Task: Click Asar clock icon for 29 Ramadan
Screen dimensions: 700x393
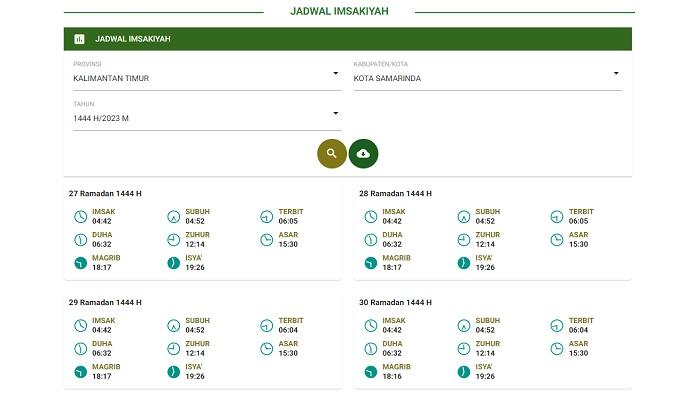Action: coord(267,349)
